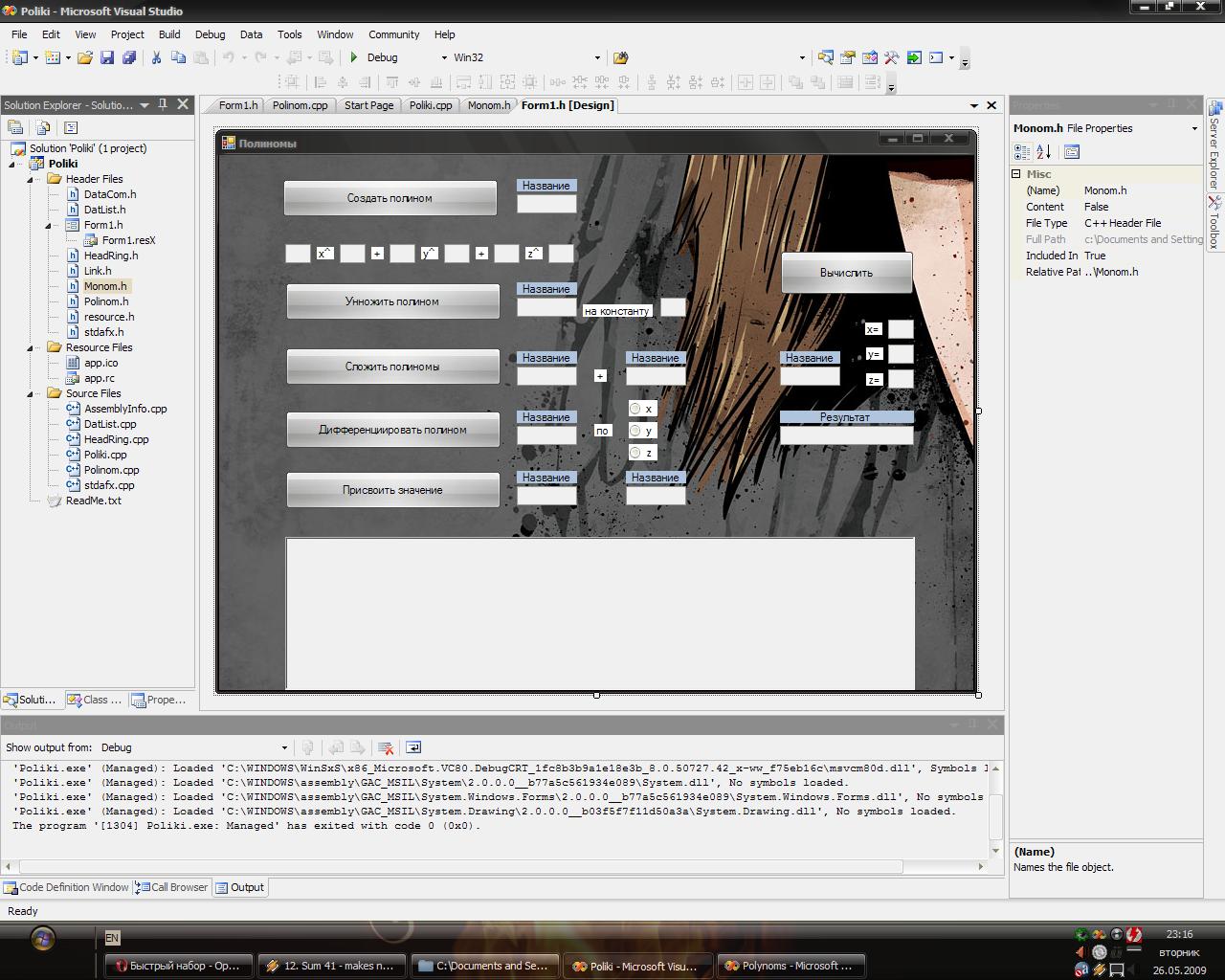Open the Show output from dropdown
The width and height of the screenshot is (1225, 980).
[194, 747]
